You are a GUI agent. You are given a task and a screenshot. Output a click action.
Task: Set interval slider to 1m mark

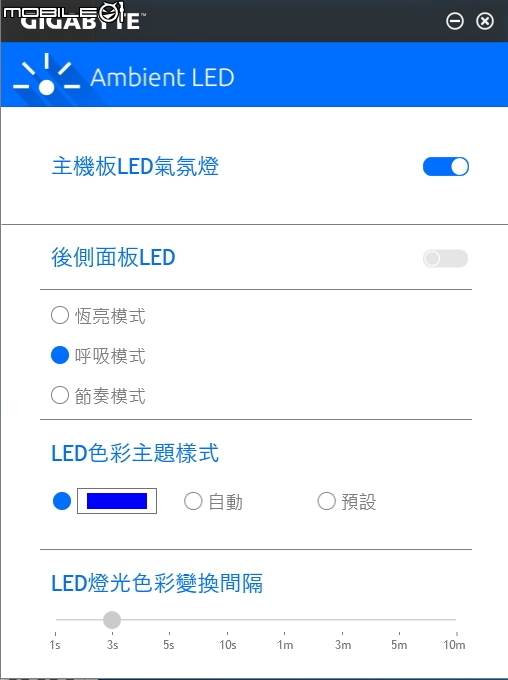click(x=285, y=620)
